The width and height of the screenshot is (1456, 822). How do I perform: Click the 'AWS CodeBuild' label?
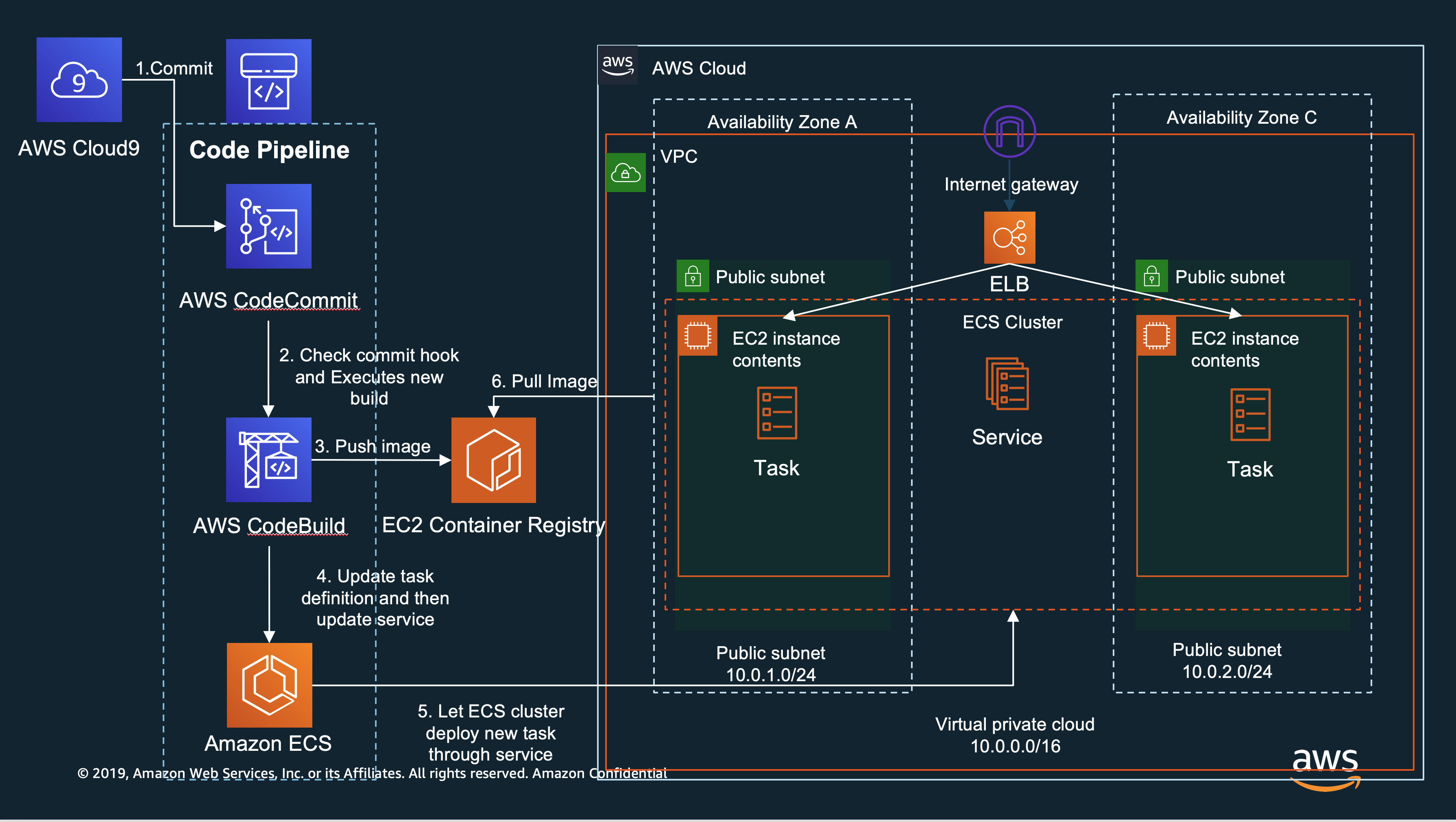tap(269, 526)
